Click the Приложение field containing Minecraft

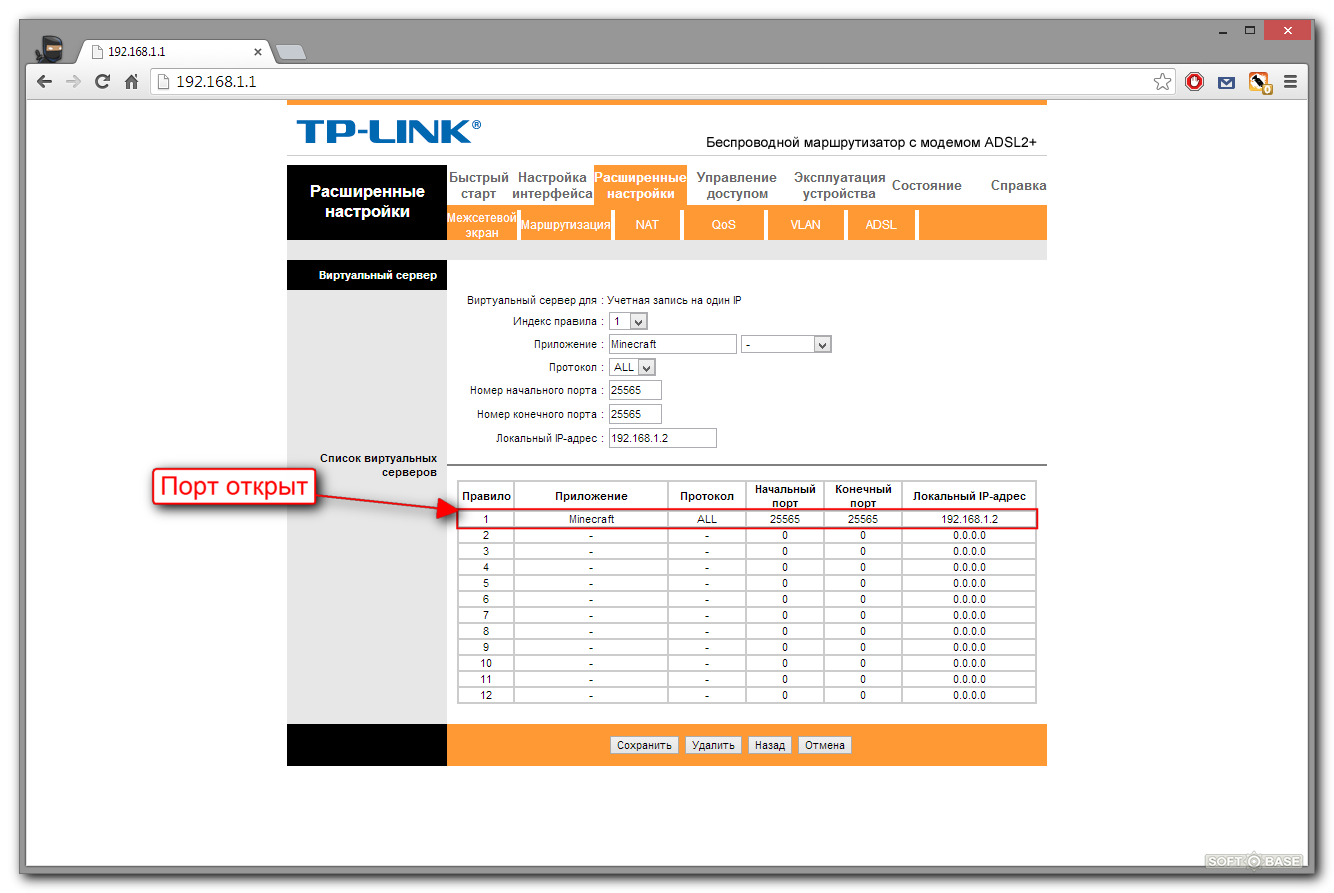[673, 344]
